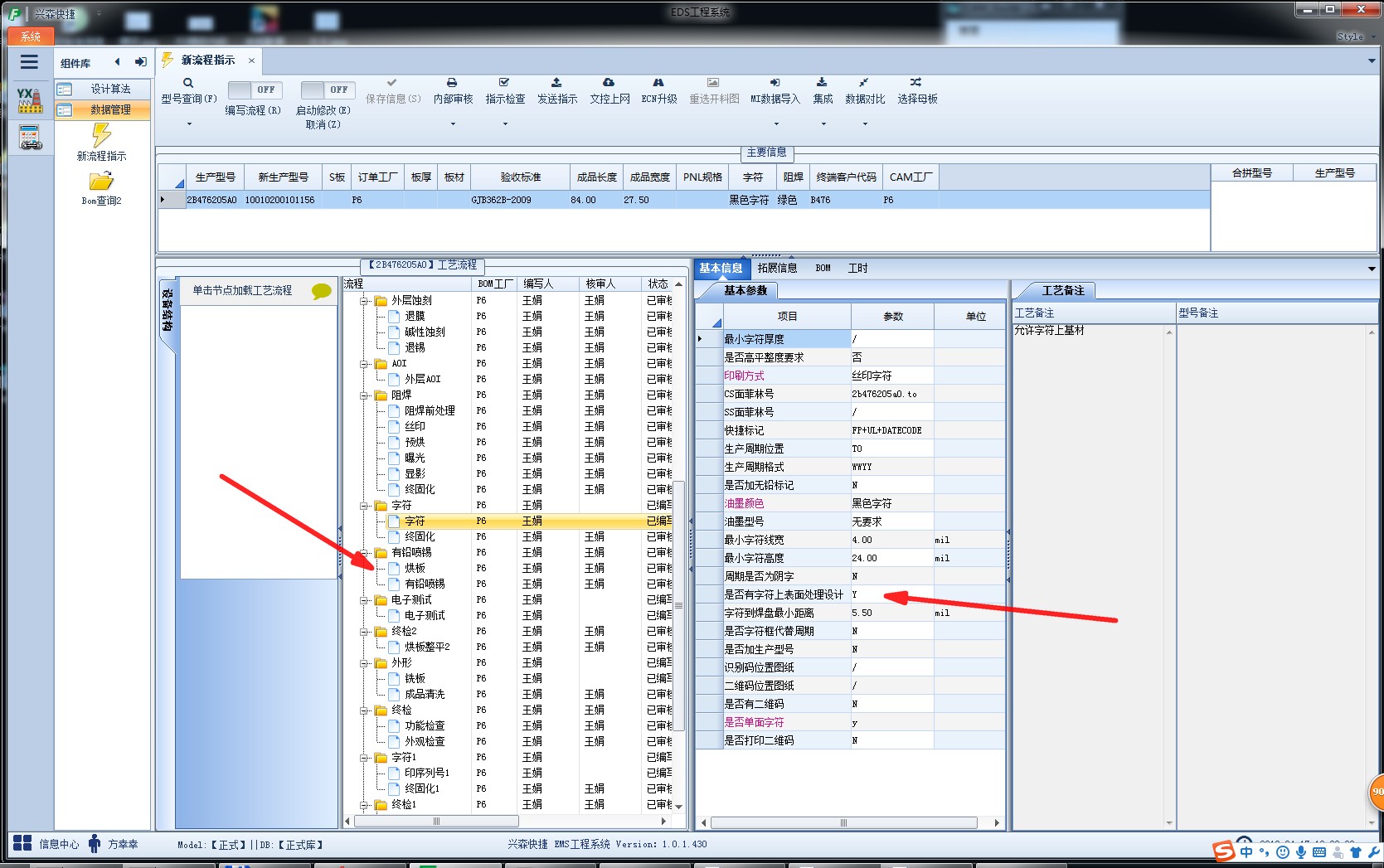Collapse the 有铅喷锡 tree node

coord(364,553)
